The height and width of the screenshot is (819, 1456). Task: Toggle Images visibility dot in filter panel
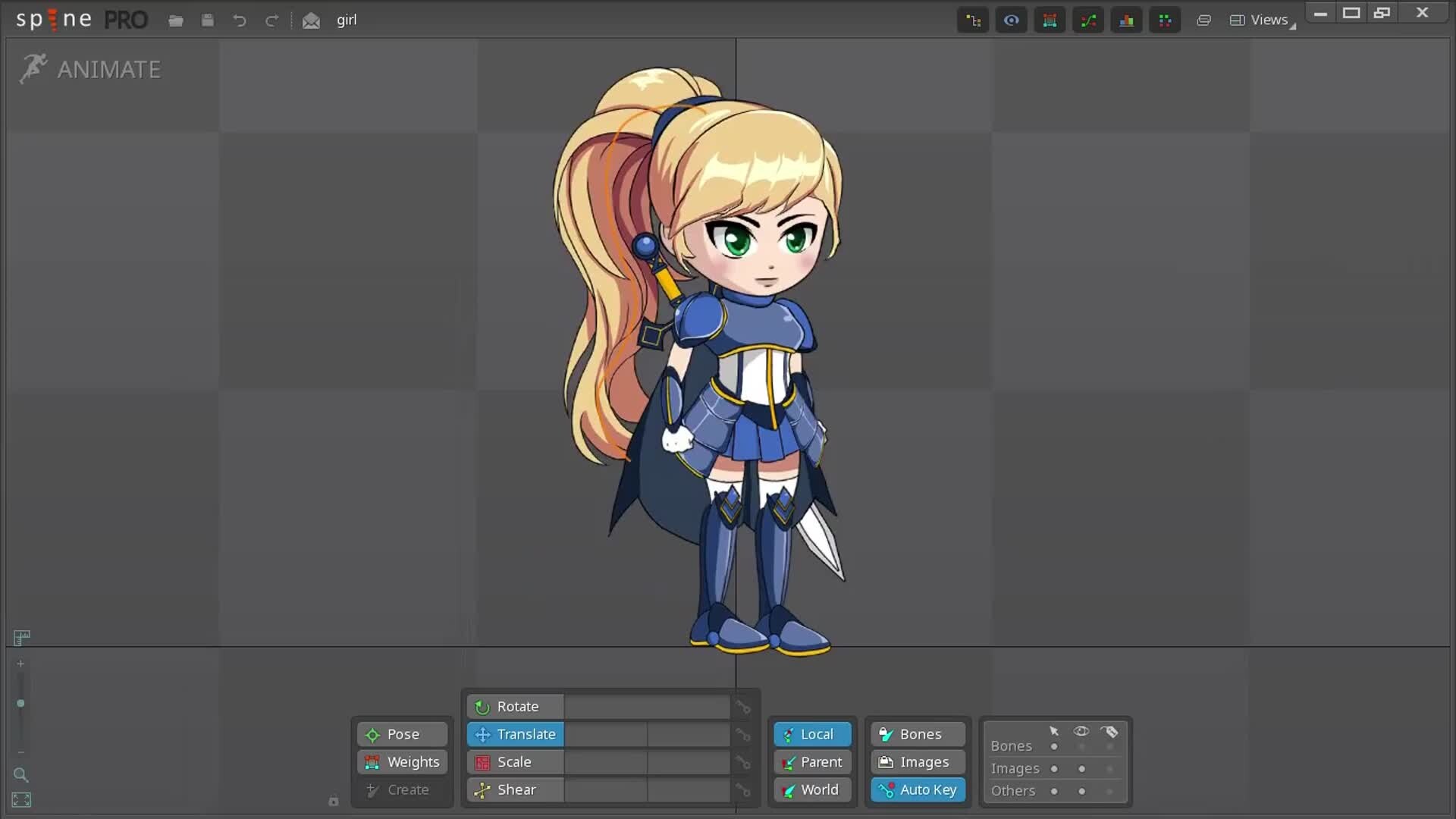(x=1081, y=769)
